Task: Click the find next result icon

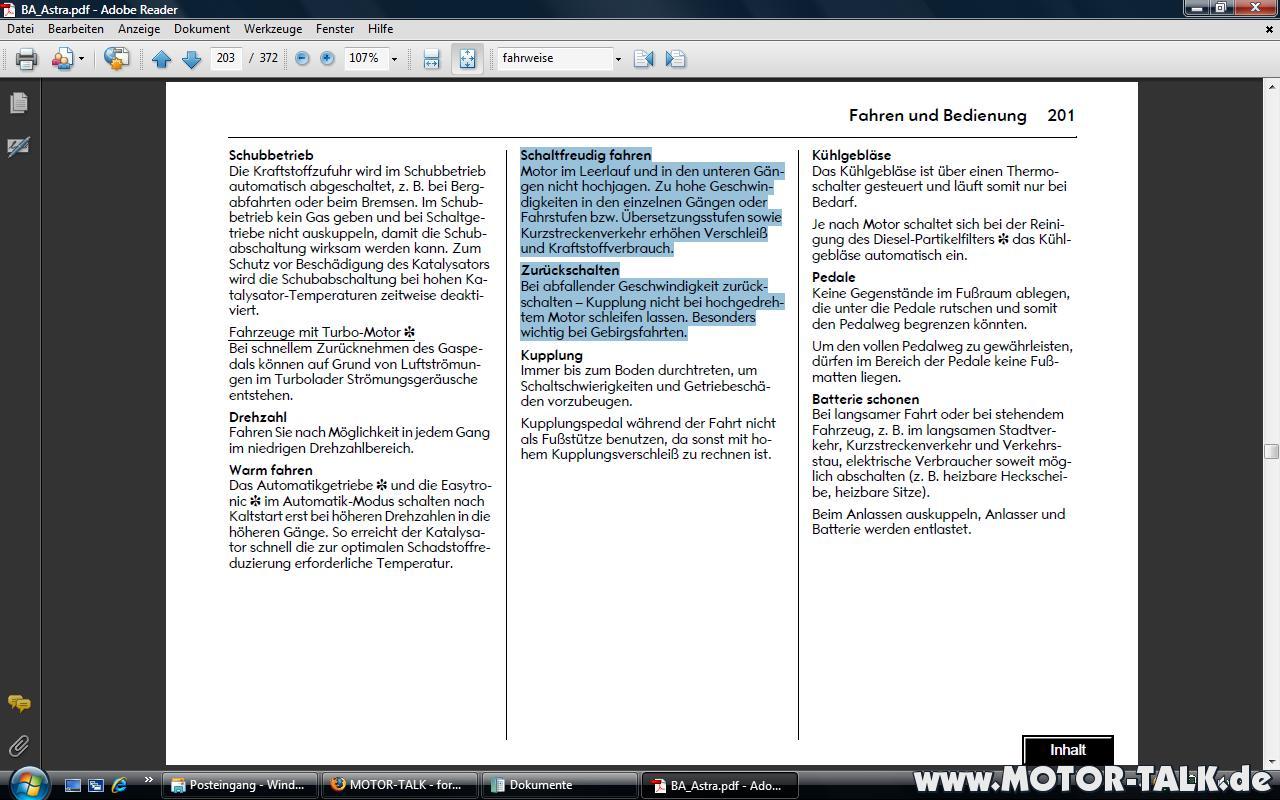Action: [x=675, y=59]
